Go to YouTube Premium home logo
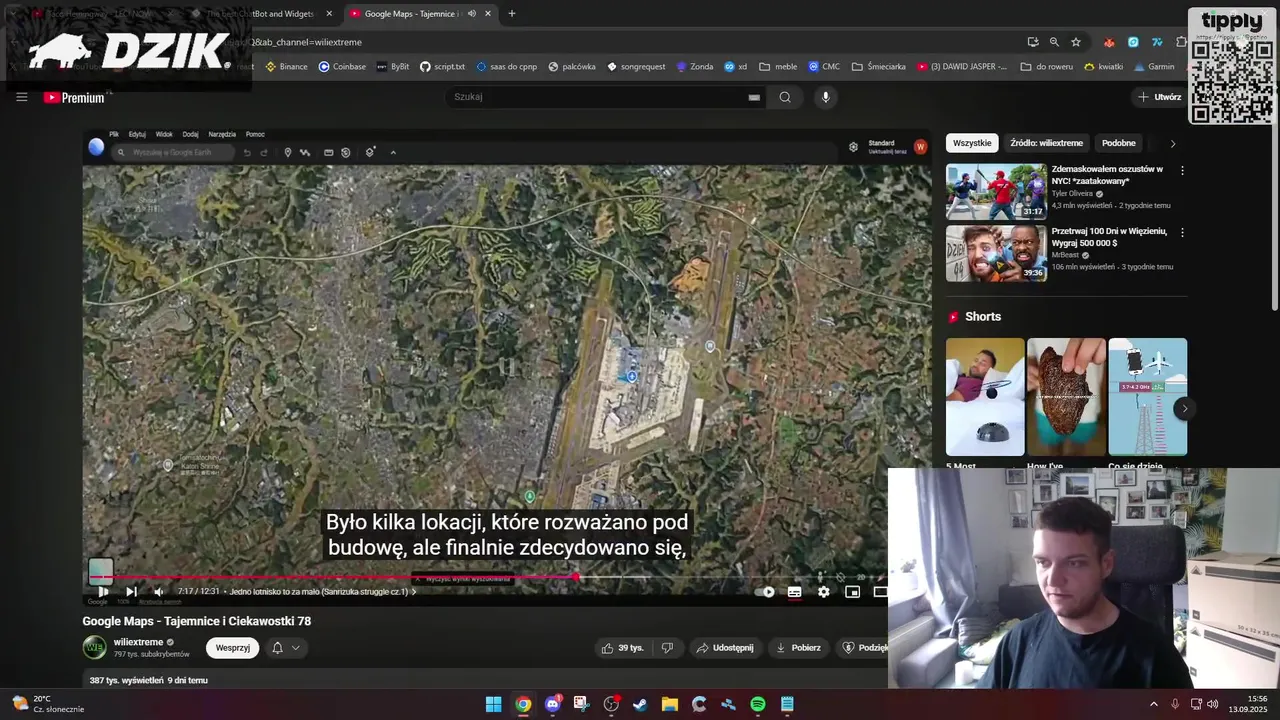The height and width of the screenshot is (720, 1280). (75, 97)
